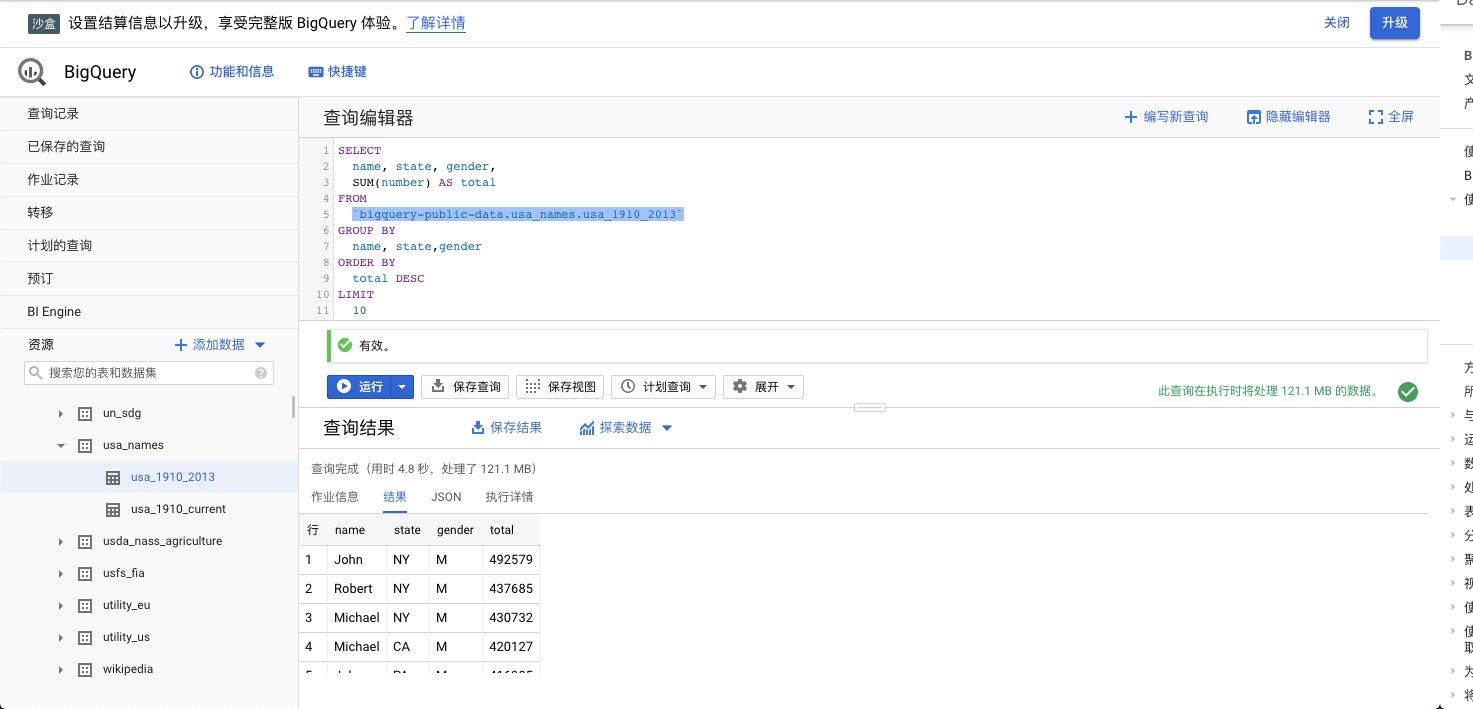The width and height of the screenshot is (1473, 709).
Task: Expand the un_sdg dataset arrow
Action: pos(61,413)
